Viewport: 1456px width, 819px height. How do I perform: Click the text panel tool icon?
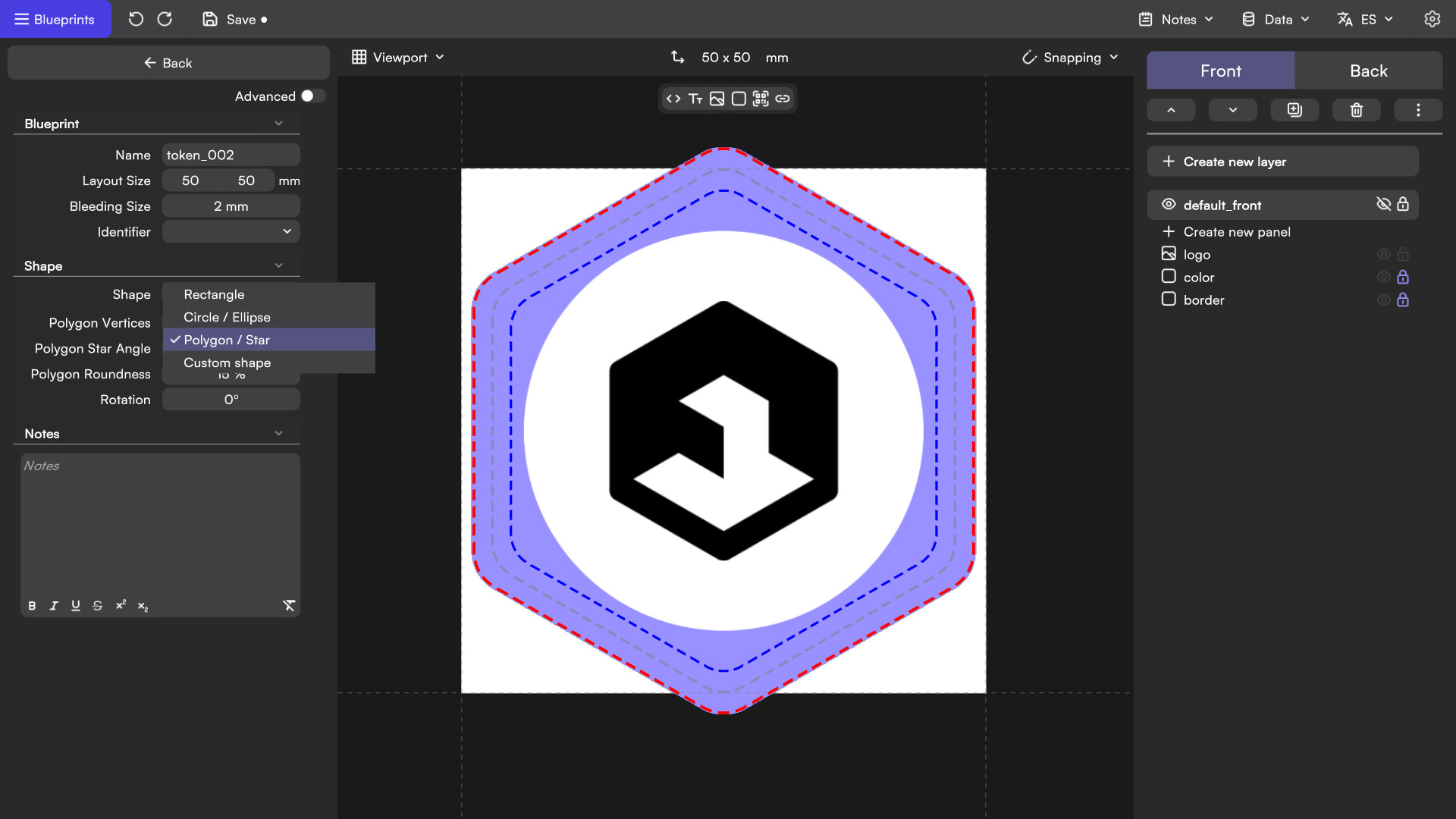[x=695, y=99]
